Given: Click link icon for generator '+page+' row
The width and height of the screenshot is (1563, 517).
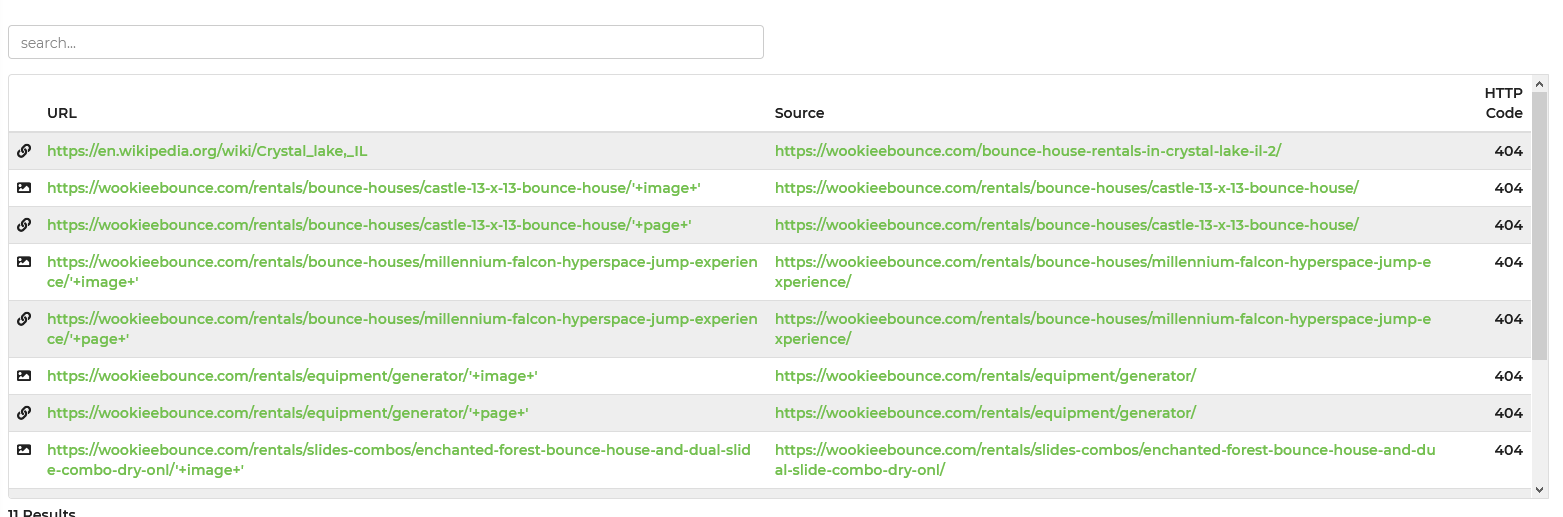Looking at the screenshot, I should point(24,413).
